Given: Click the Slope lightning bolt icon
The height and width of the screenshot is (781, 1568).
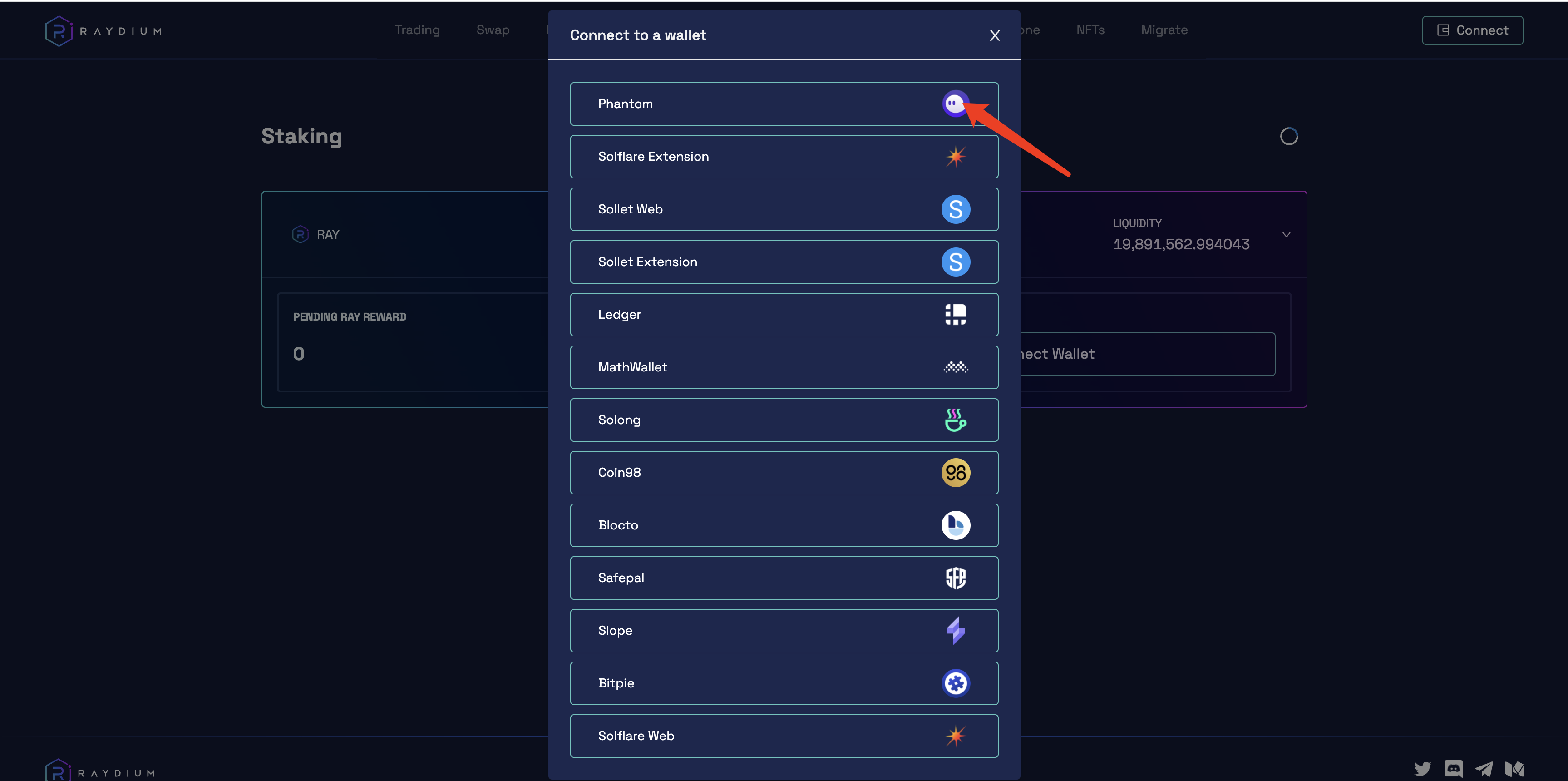Looking at the screenshot, I should 956,631.
